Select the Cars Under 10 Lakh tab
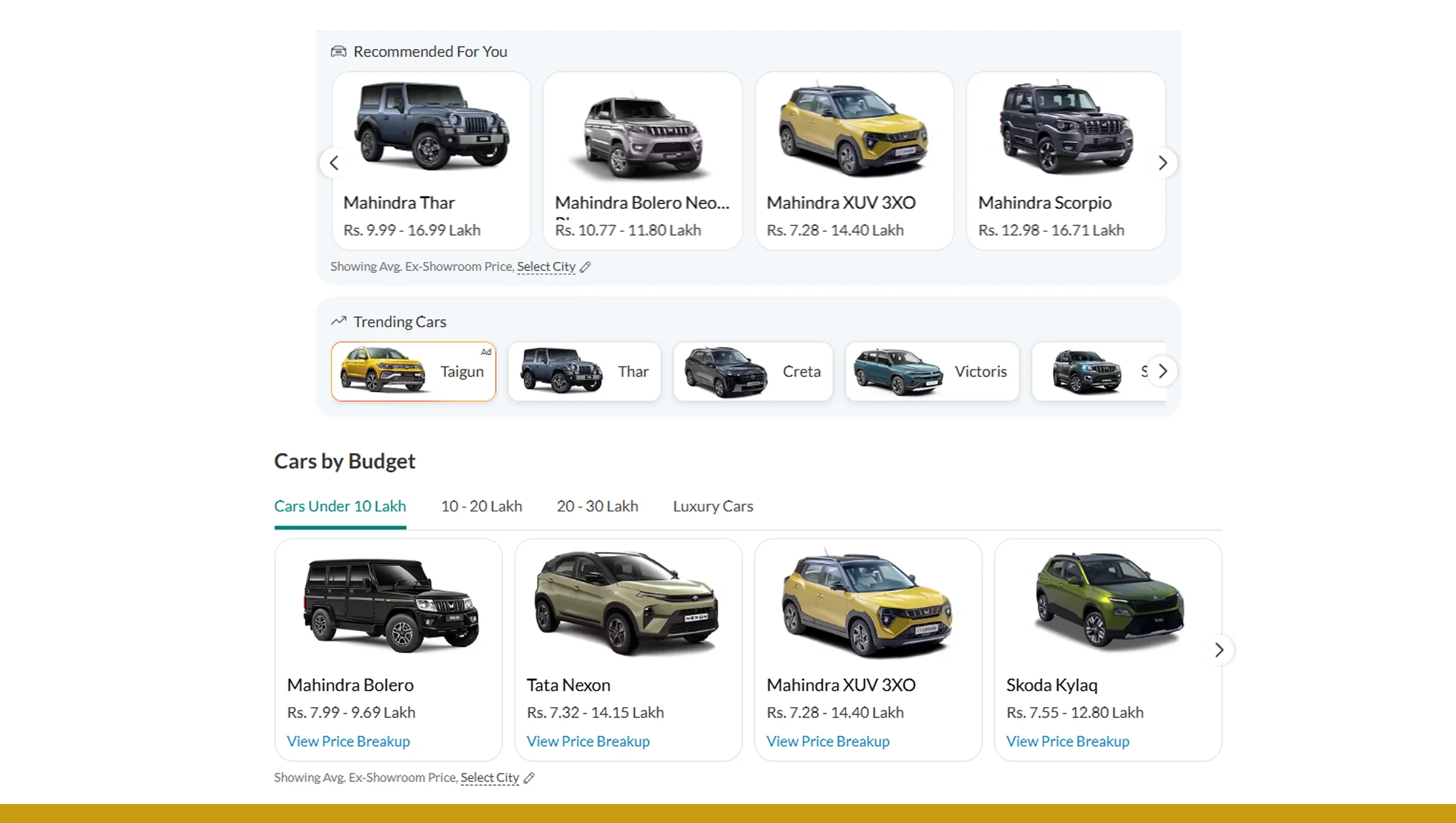 coord(340,505)
